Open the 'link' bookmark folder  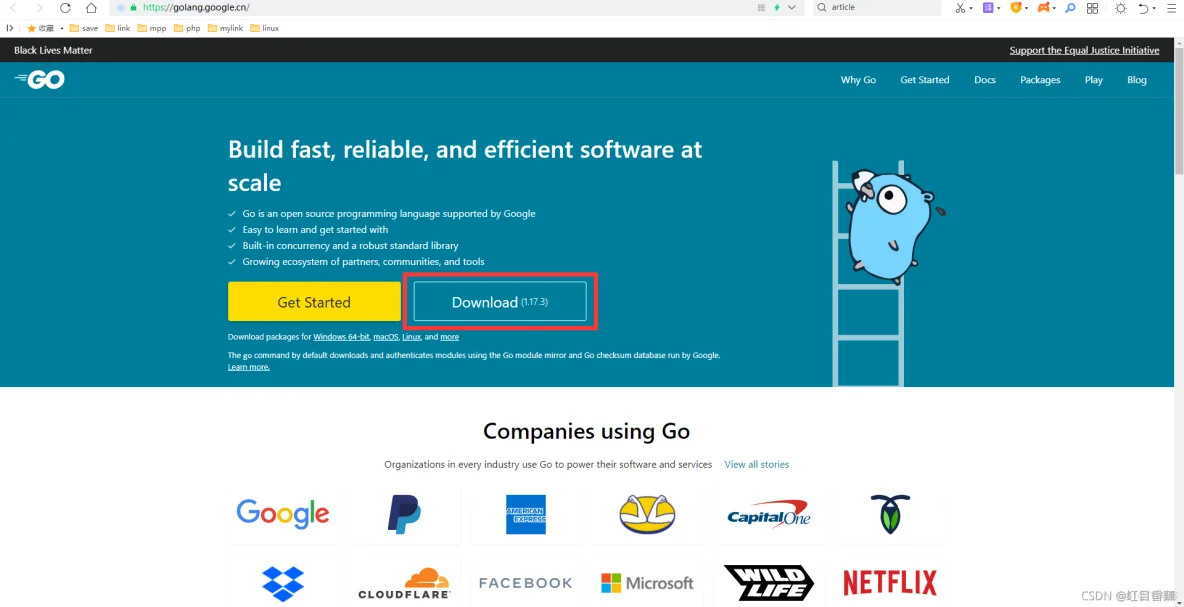point(119,28)
